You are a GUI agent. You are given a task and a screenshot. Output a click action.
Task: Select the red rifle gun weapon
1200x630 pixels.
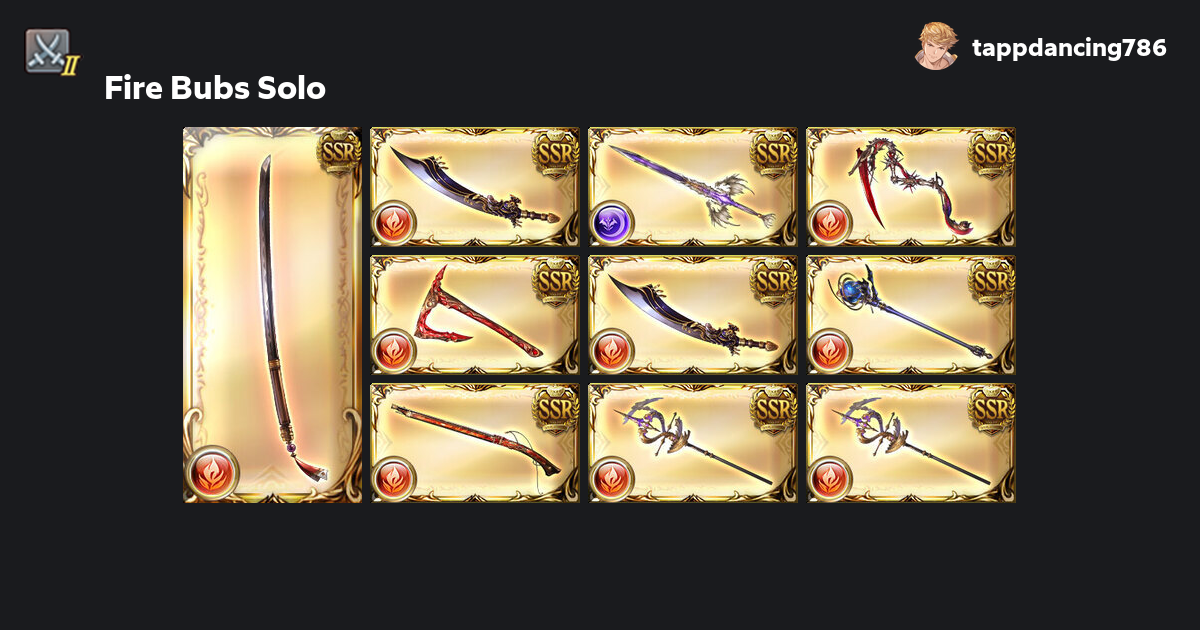(475, 443)
